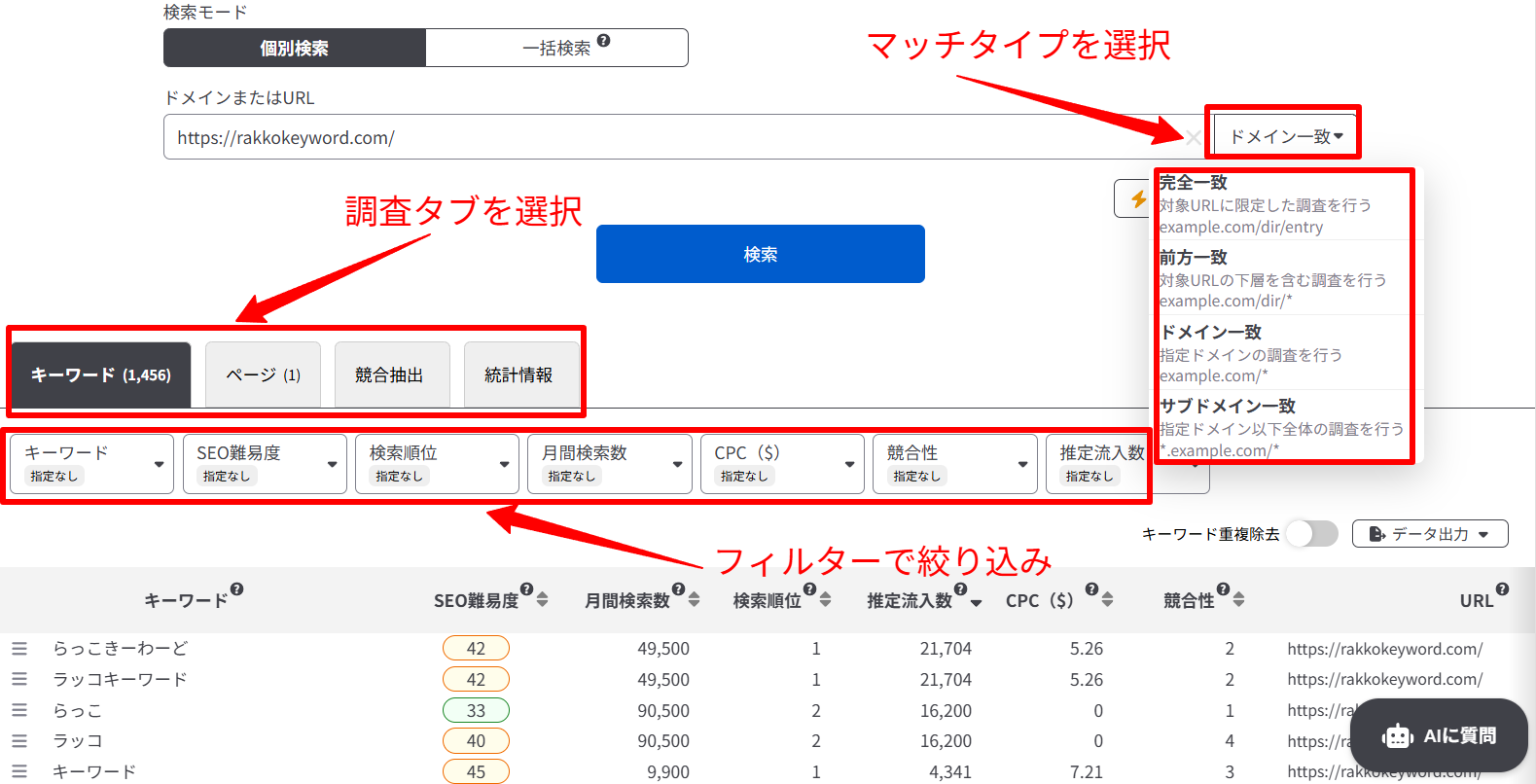
Task: Switch search mode to 一括検索
Action: (556, 48)
